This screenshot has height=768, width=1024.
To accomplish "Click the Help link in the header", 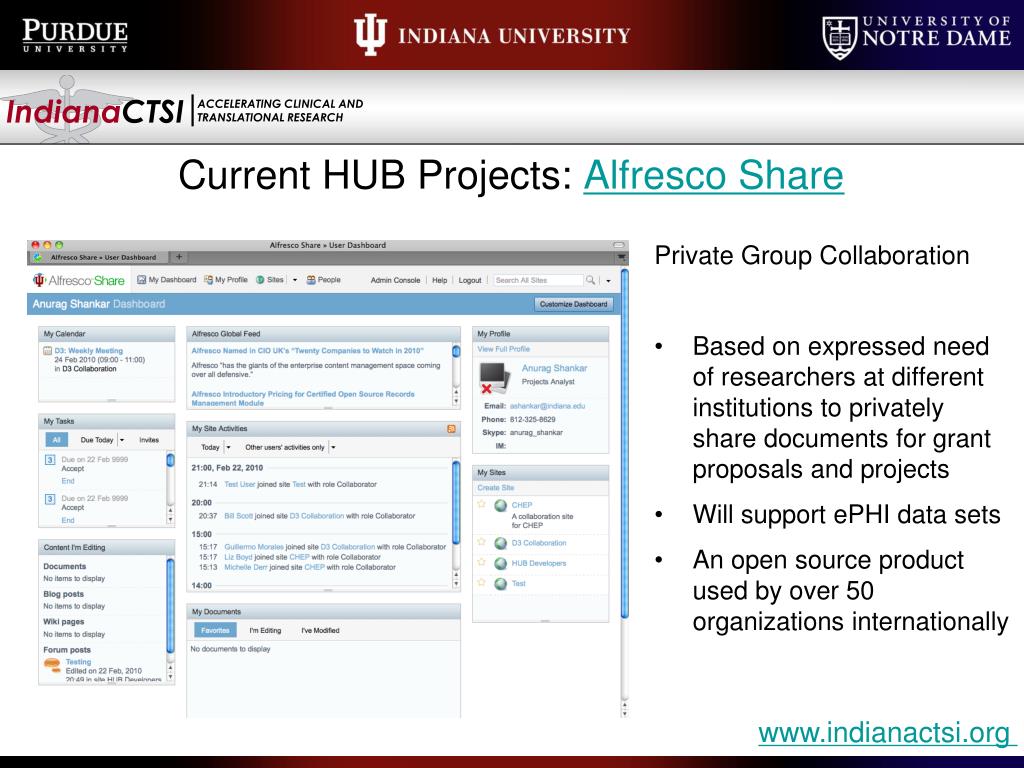I will (440, 280).
